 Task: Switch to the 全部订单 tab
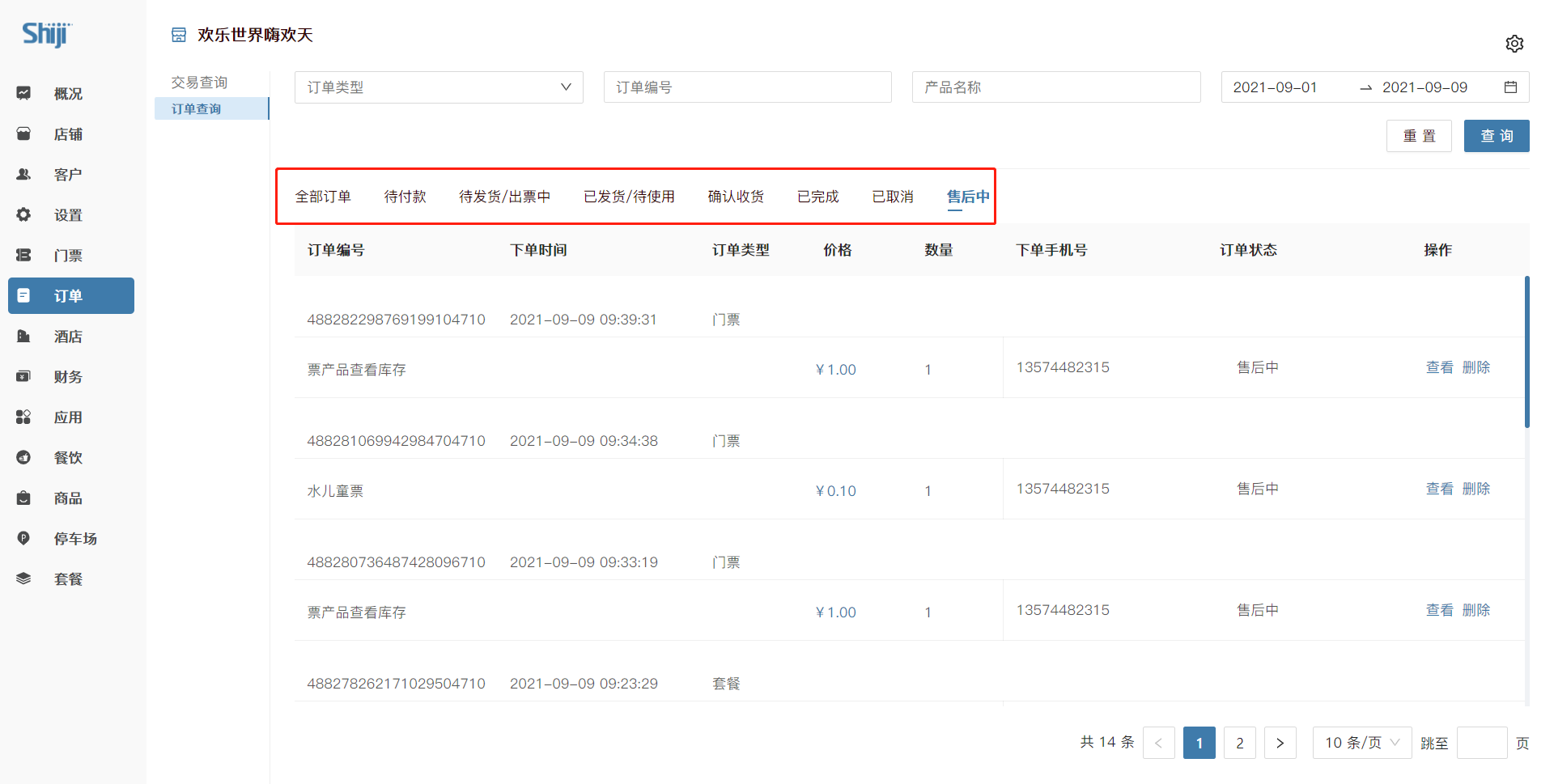(x=323, y=197)
